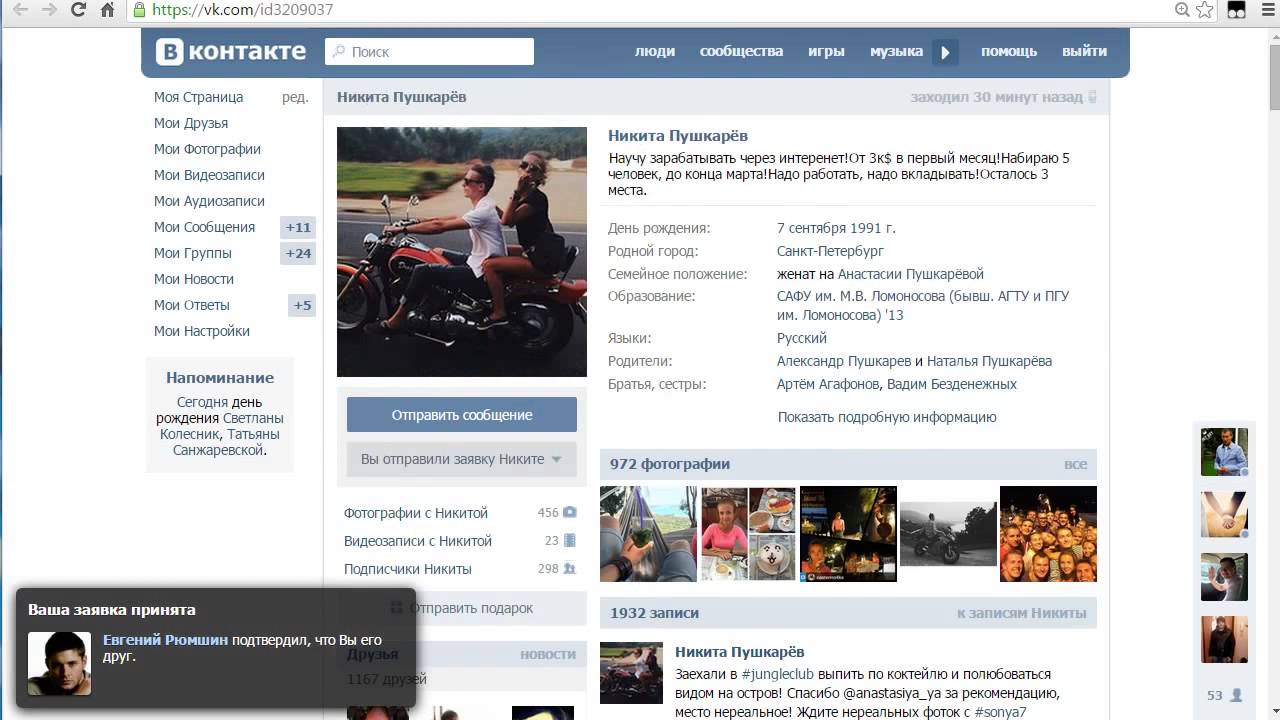Click gift icon near Отправить подарок
This screenshot has width=1280, height=720.
pyautogui.click(x=396, y=608)
